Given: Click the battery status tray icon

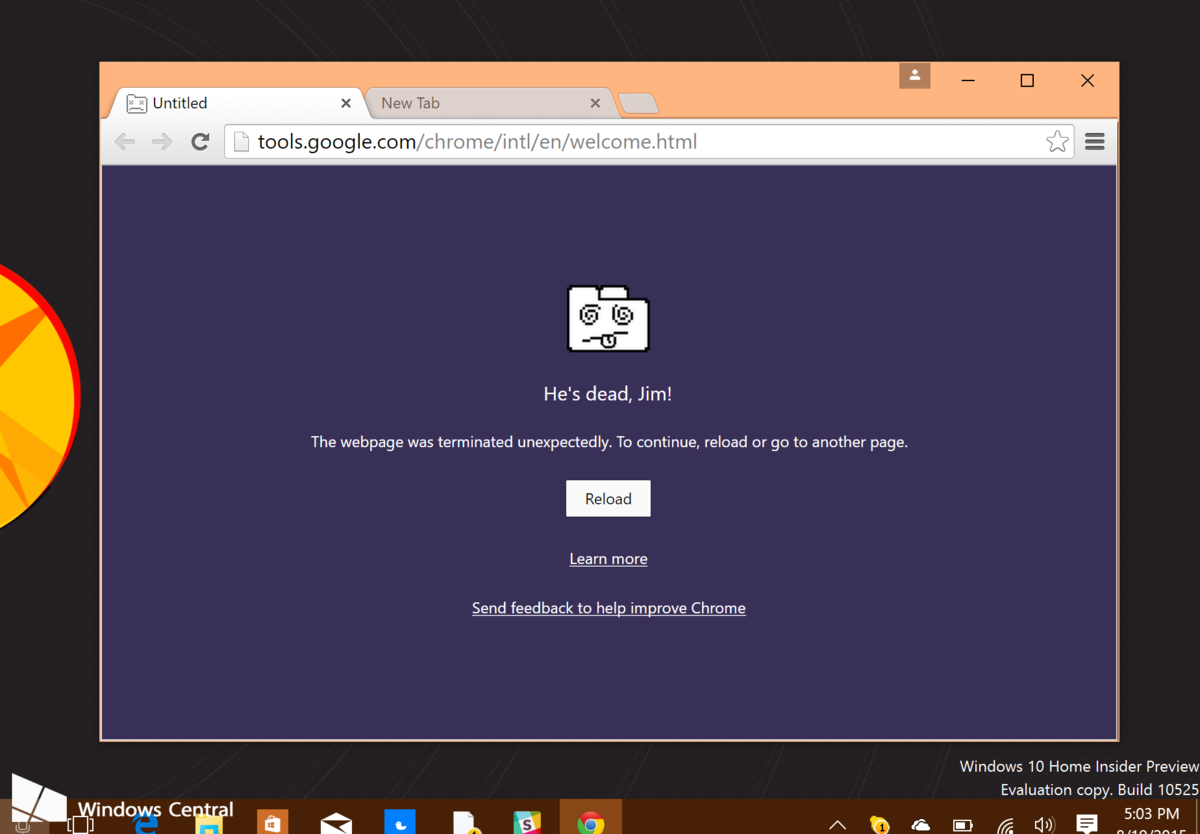Looking at the screenshot, I should coord(963,825).
